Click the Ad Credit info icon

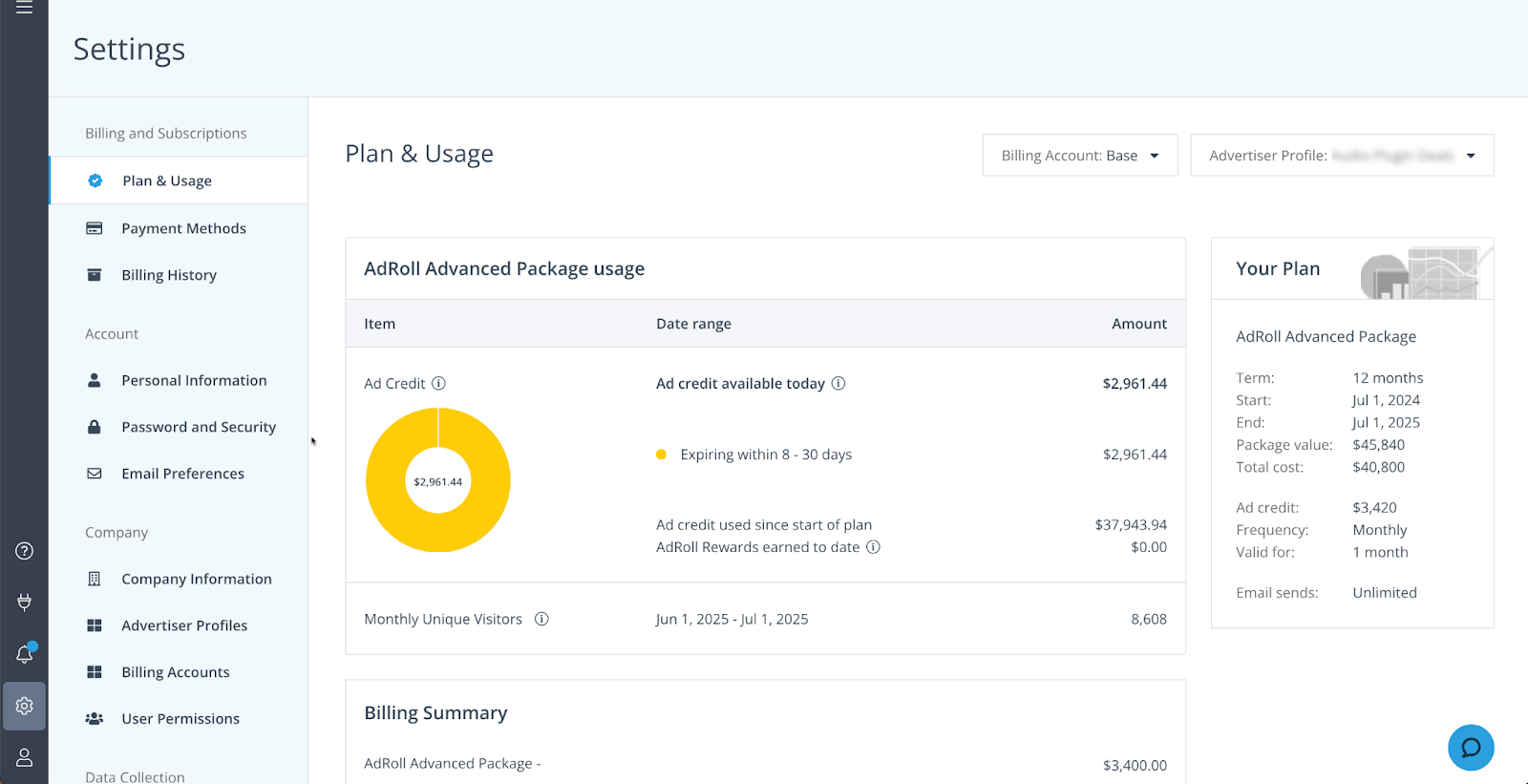(x=438, y=383)
